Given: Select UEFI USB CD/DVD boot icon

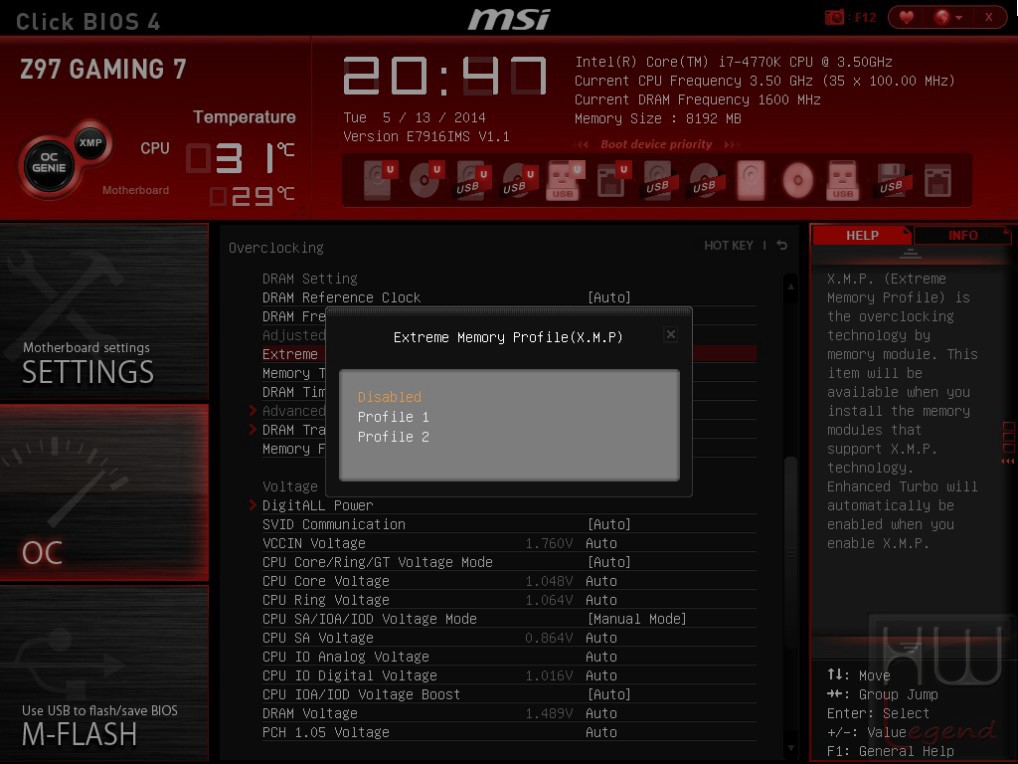Looking at the screenshot, I should (519, 179).
